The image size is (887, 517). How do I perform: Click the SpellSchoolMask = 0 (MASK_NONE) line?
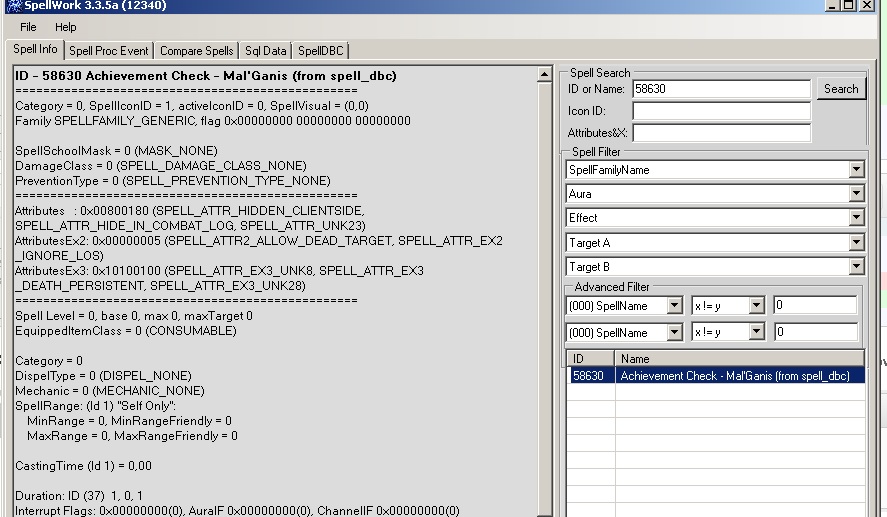point(116,151)
